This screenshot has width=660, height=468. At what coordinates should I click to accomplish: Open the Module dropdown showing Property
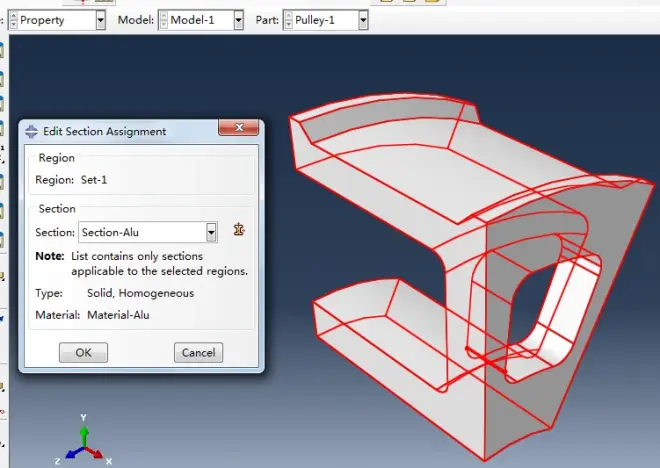[101, 20]
